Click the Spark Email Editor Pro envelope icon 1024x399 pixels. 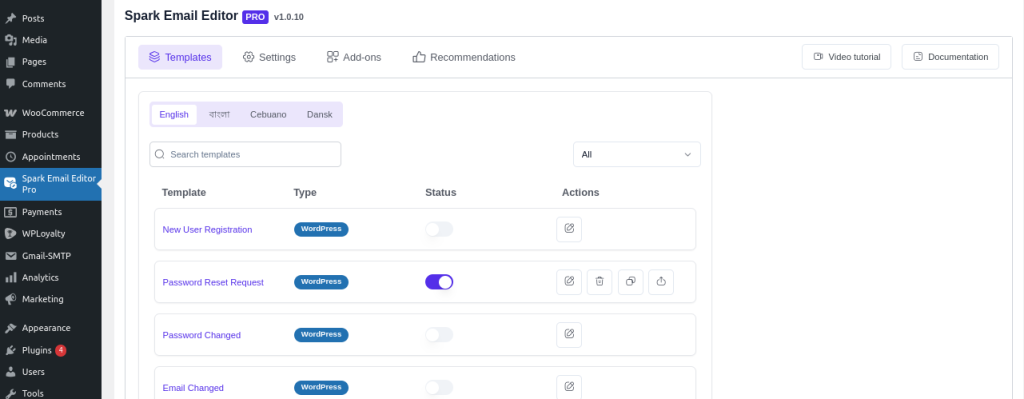pos(10,183)
